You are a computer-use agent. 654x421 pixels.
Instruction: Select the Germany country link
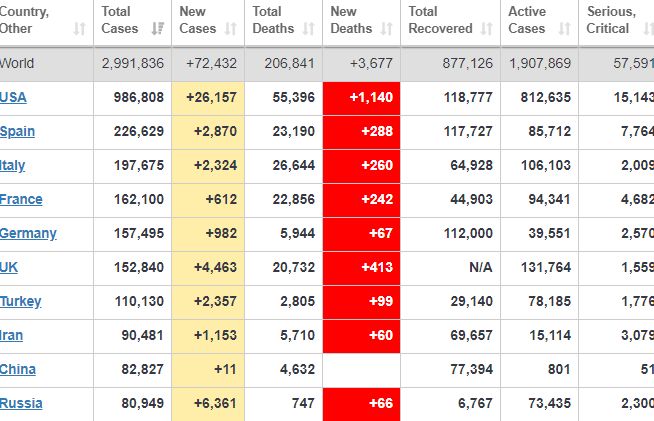pyautogui.click(x=28, y=233)
